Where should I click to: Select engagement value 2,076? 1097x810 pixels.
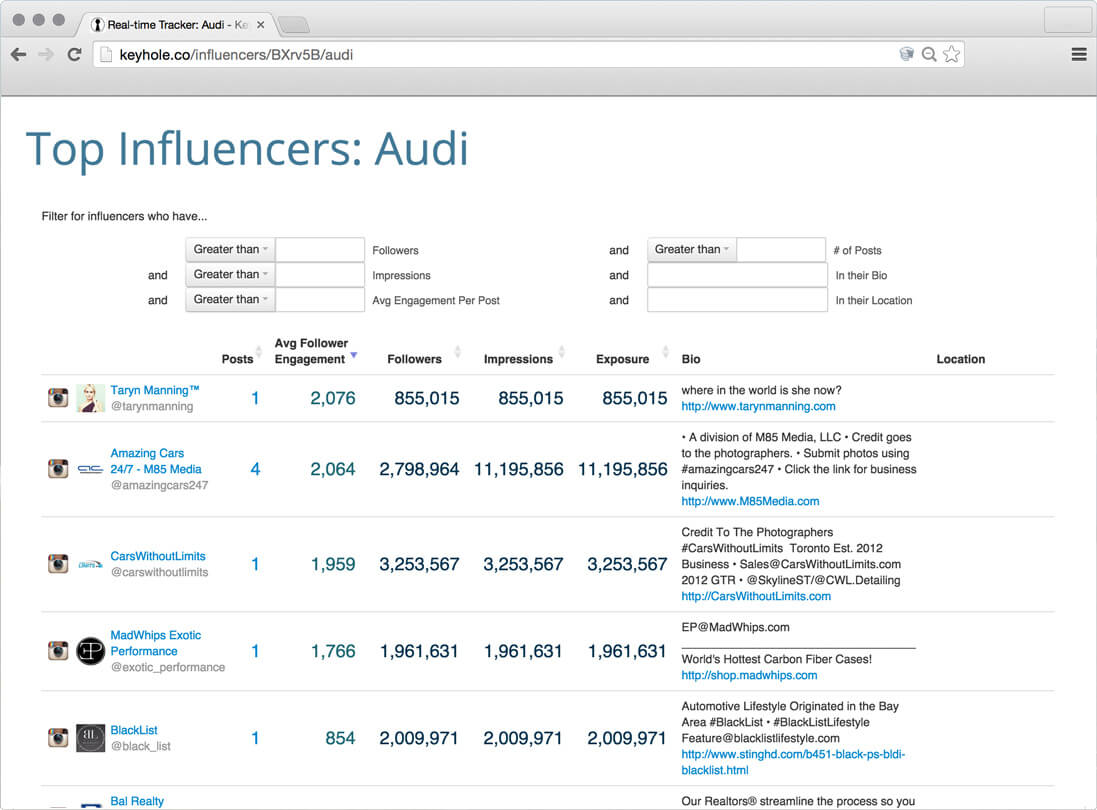333,399
